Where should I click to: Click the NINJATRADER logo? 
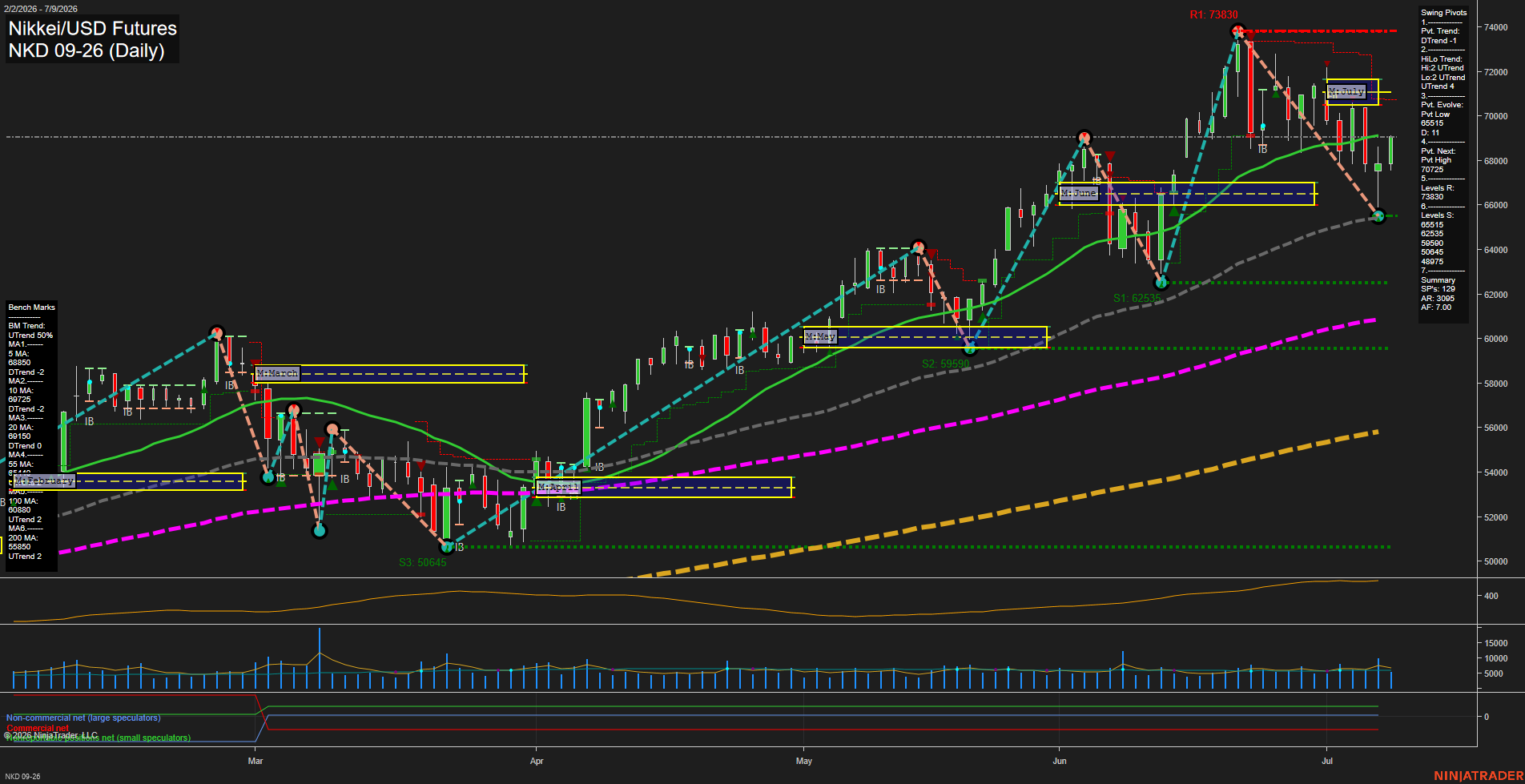(1479, 776)
